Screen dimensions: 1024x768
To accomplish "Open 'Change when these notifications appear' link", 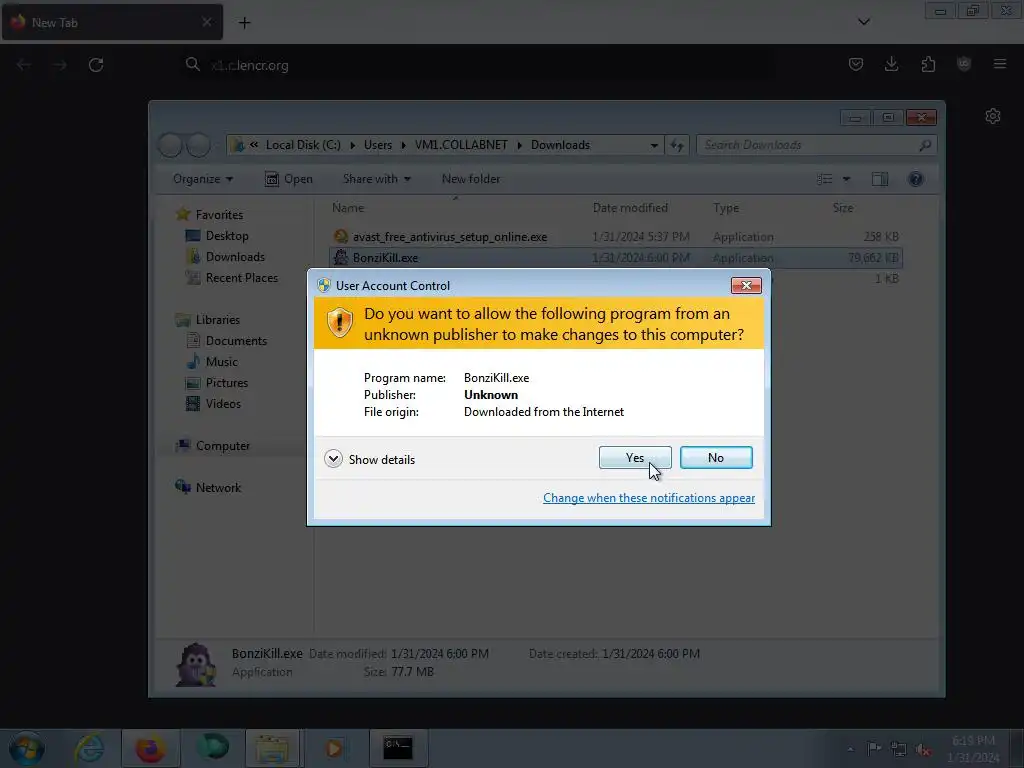I will tap(648, 498).
